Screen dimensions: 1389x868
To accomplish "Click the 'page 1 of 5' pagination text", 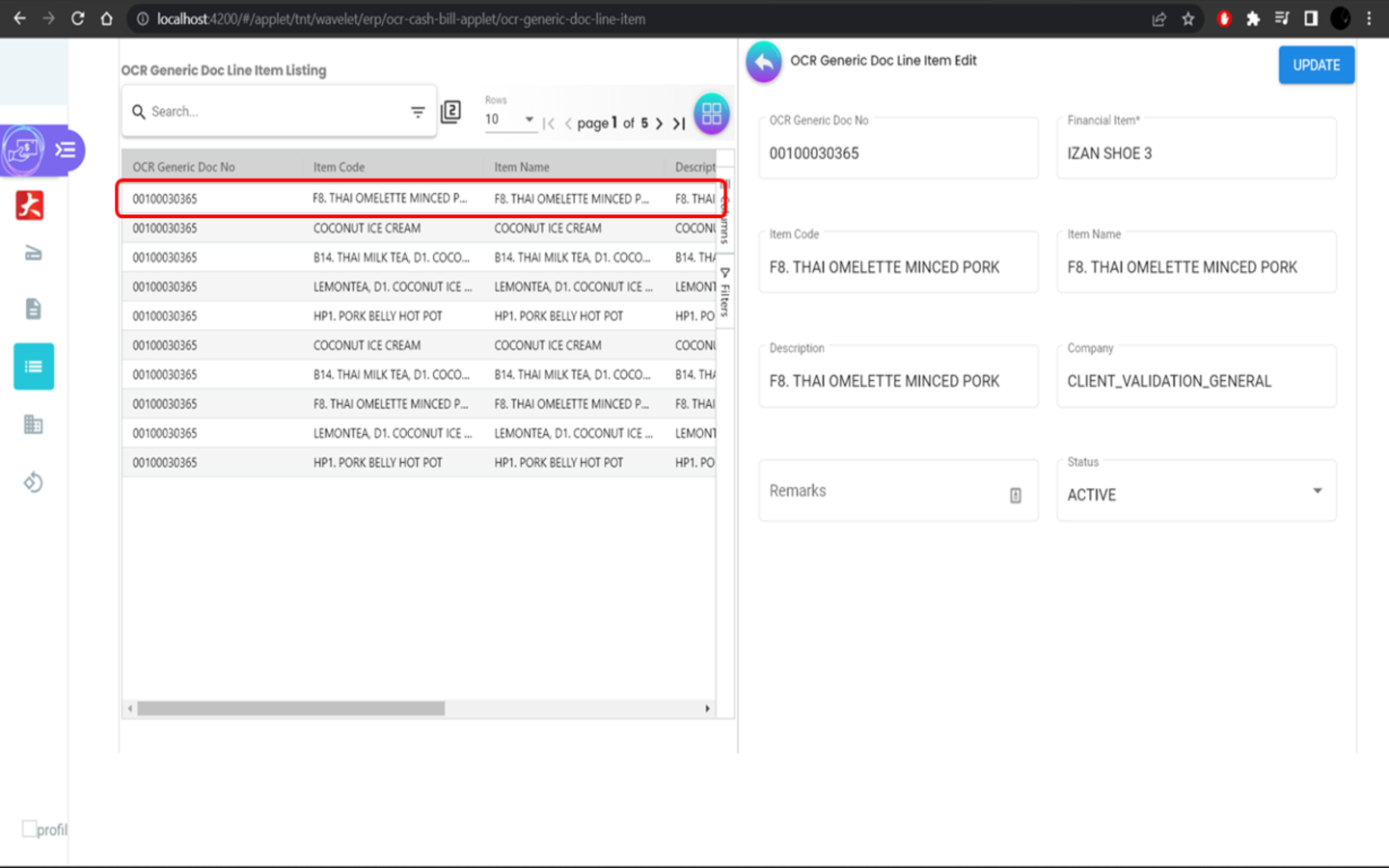I will (613, 123).
